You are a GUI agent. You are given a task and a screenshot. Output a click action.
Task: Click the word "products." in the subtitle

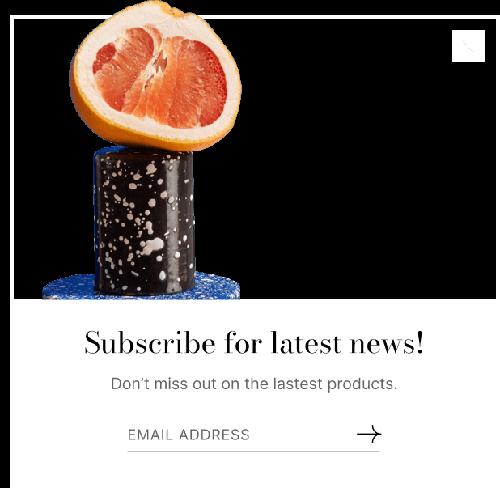(x=362, y=385)
